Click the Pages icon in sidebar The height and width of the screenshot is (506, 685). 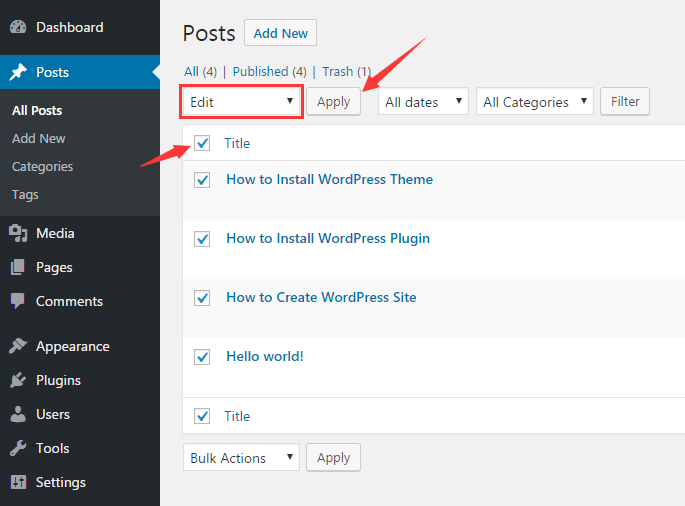18,267
